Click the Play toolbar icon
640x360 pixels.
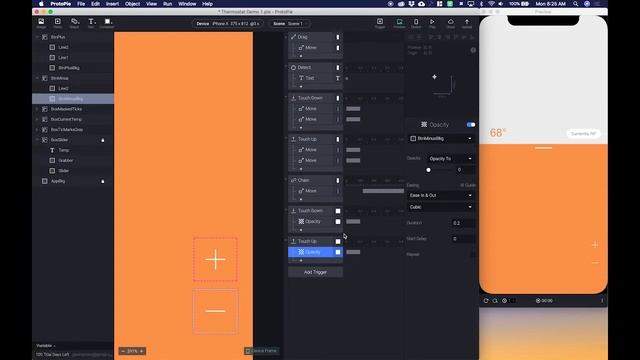432,23
